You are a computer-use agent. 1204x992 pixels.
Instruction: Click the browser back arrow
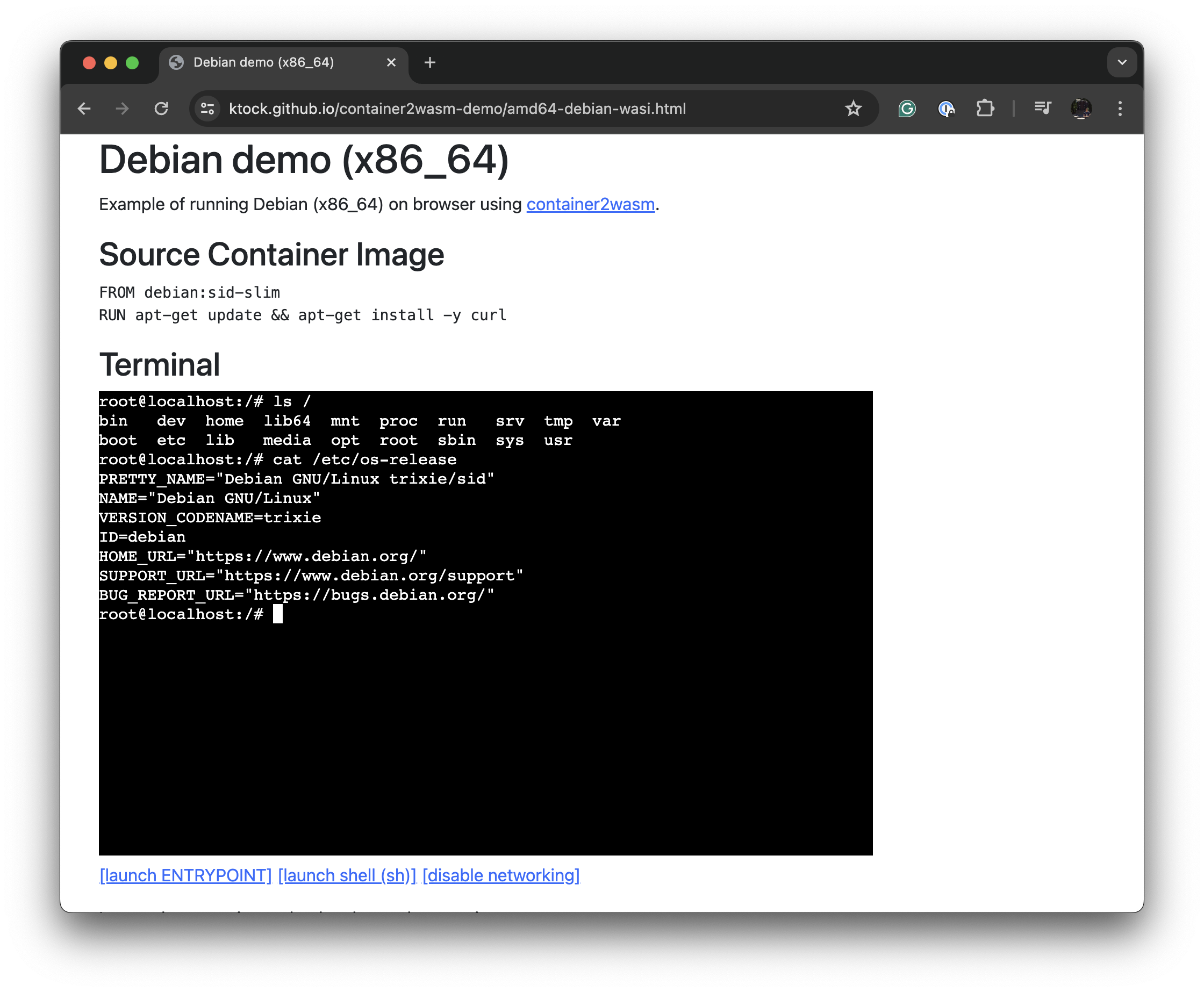click(84, 109)
